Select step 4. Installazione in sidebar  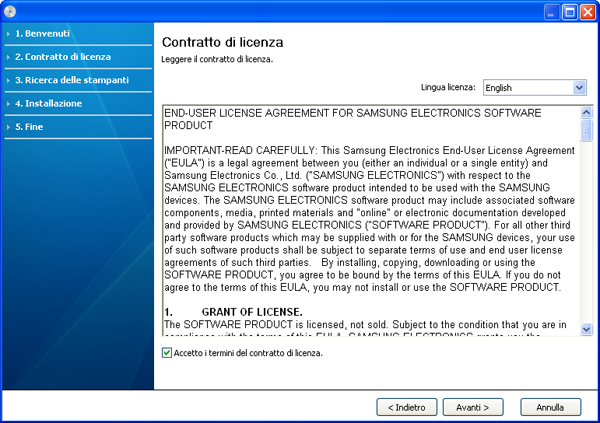click(48, 104)
